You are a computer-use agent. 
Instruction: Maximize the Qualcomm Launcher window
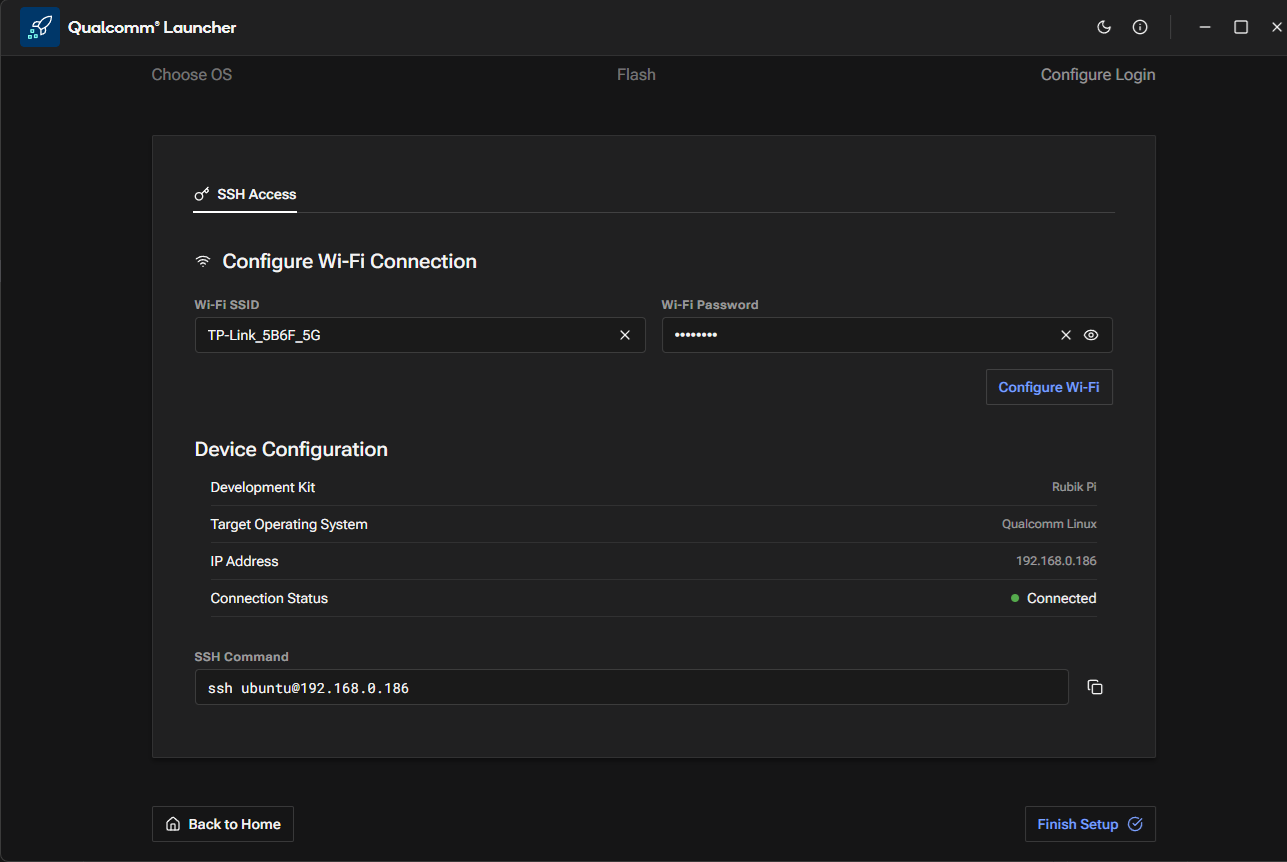(1241, 27)
